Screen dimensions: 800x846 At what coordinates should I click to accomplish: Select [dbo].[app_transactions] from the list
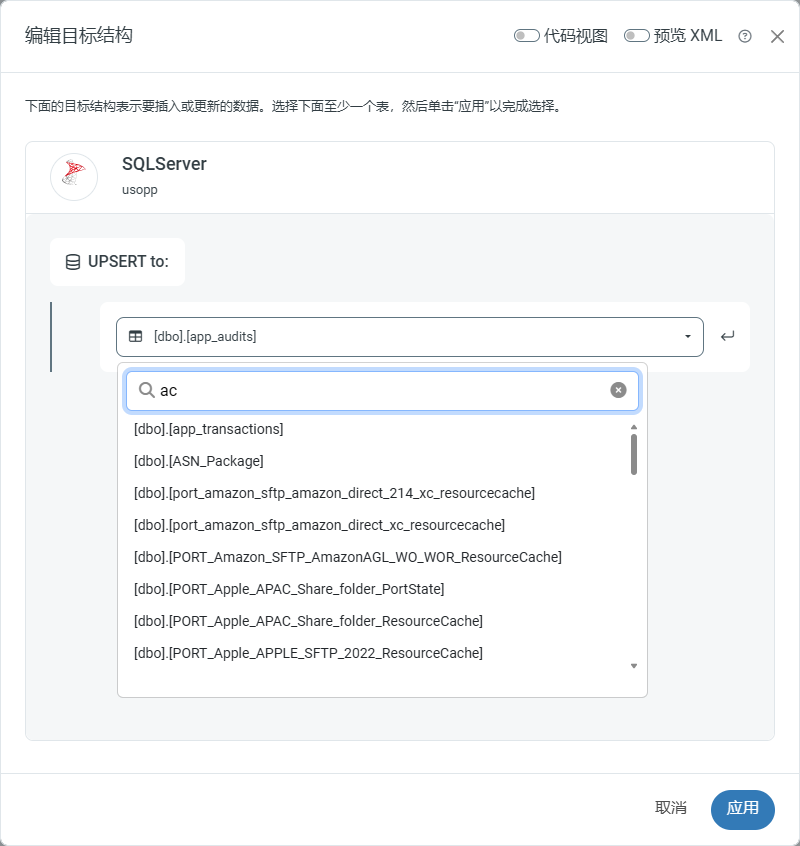pyautogui.click(x=209, y=429)
